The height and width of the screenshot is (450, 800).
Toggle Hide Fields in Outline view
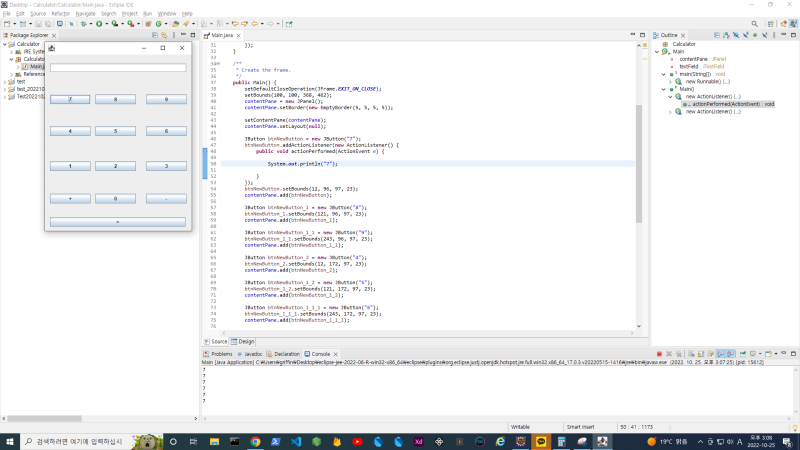(x=736, y=35)
